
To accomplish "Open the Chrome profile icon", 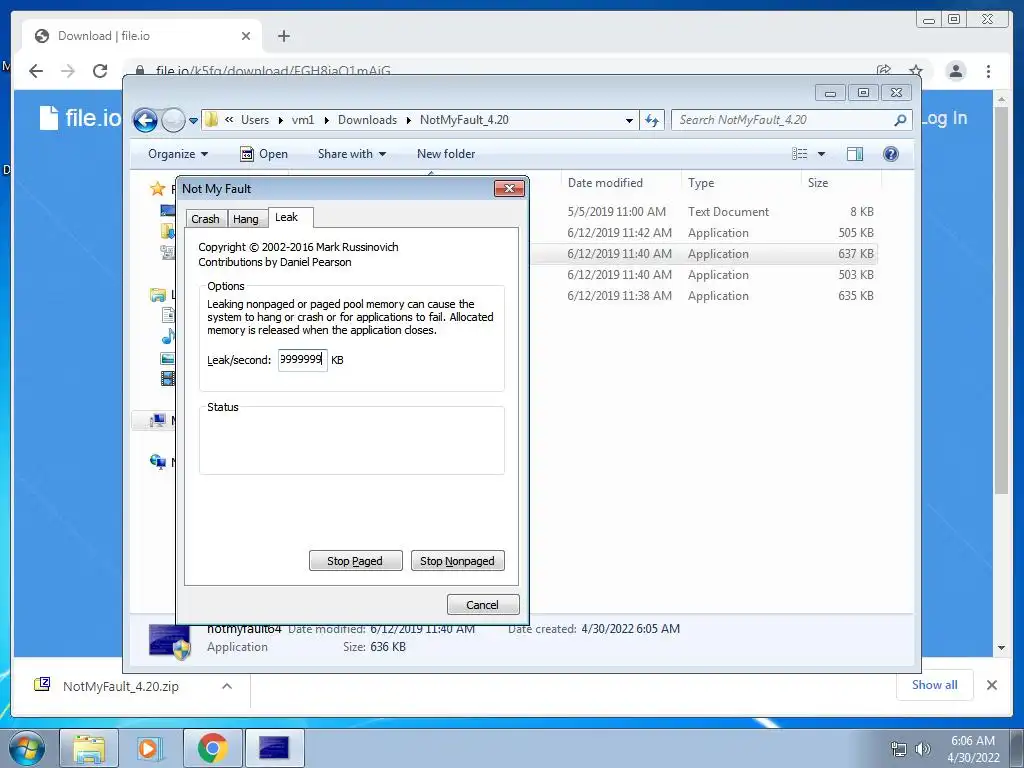I will 955,71.
